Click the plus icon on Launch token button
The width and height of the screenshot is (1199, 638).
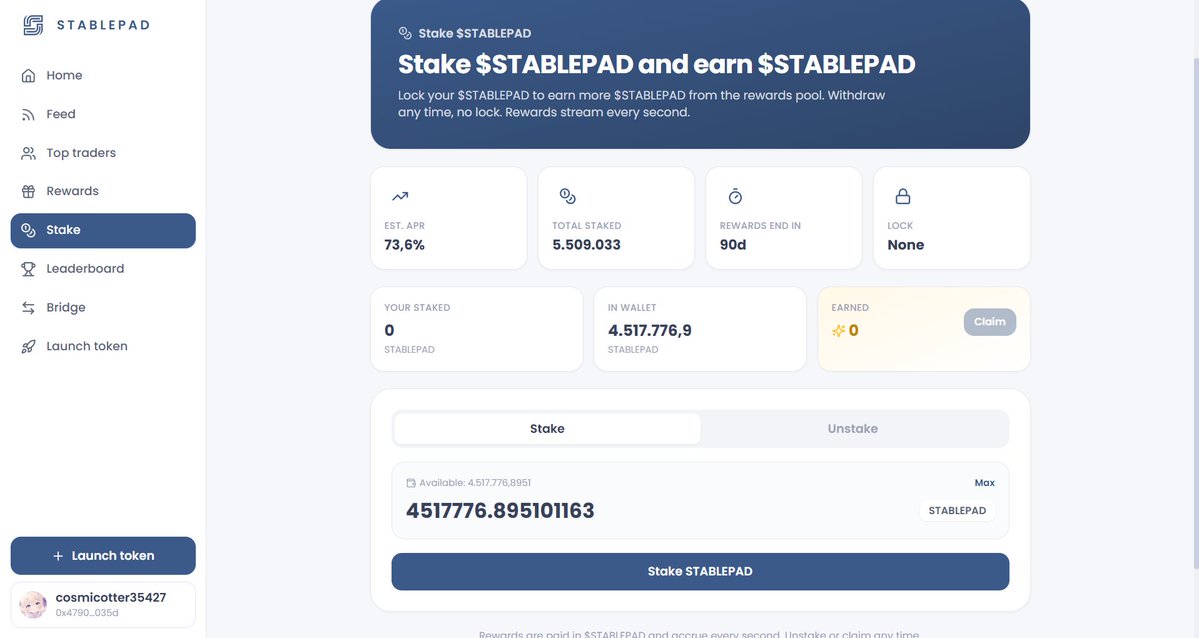pyautogui.click(x=58, y=556)
